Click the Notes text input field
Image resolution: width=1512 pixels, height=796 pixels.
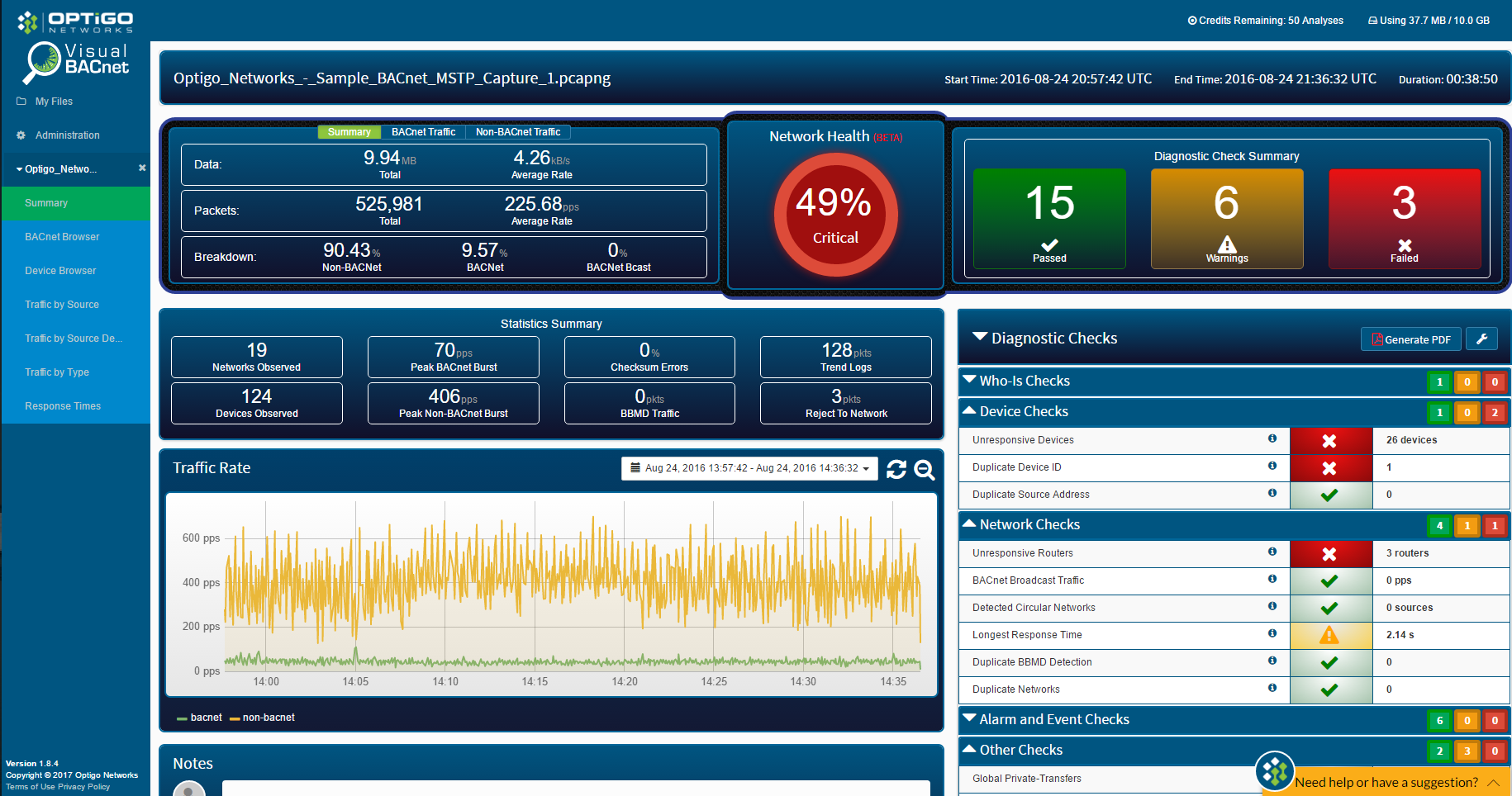[x=576, y=789]
